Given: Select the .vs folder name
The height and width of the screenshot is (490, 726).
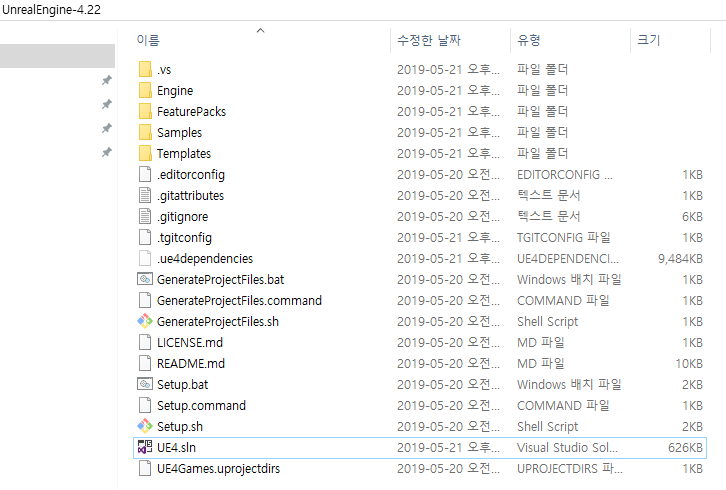Looking at the screenshot, I should pyautogui.click(x=164, y=69).
